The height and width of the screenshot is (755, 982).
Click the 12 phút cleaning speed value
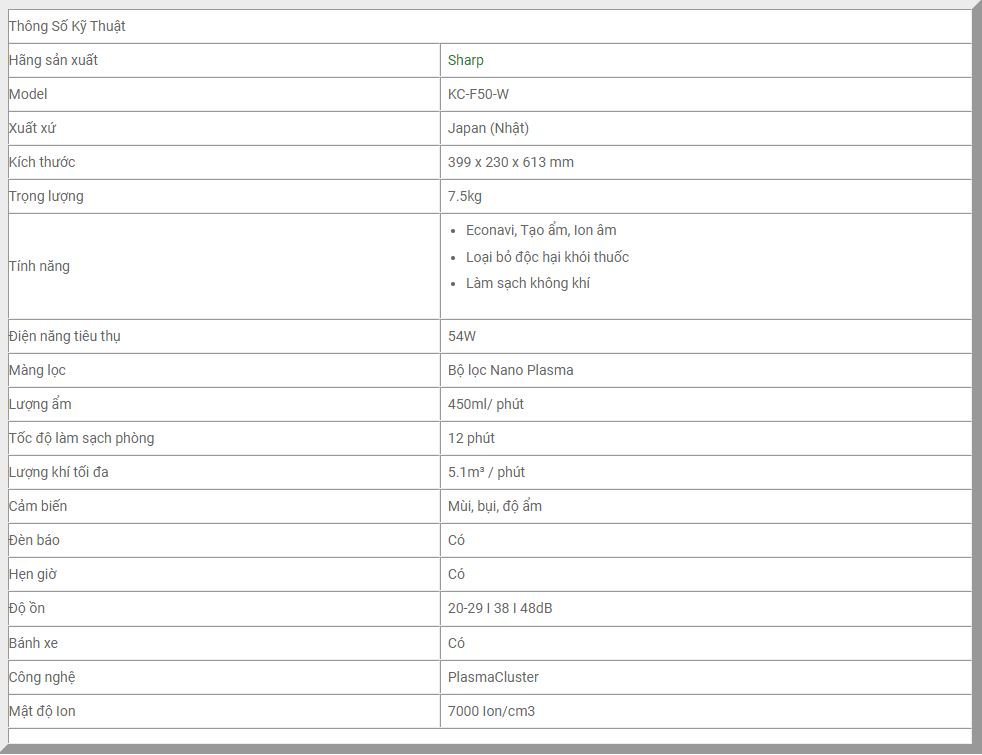tap(471, 438)
